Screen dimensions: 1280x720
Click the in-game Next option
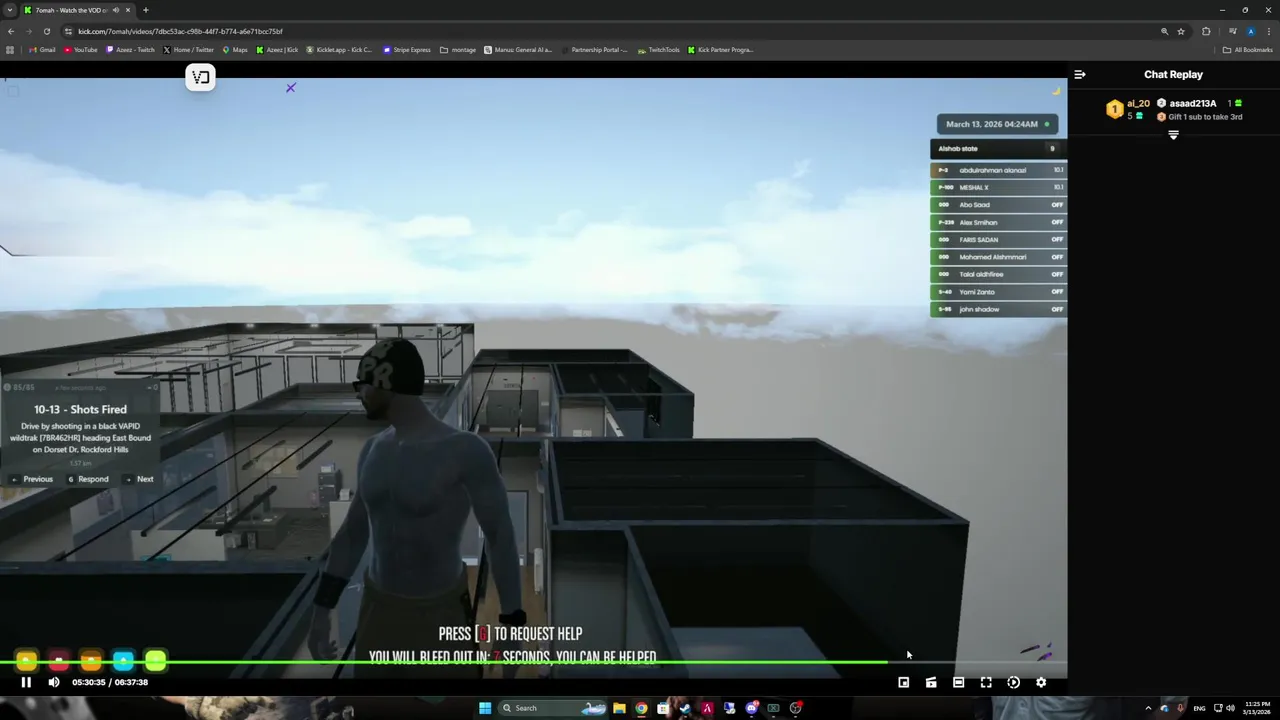tap(145, 479)
